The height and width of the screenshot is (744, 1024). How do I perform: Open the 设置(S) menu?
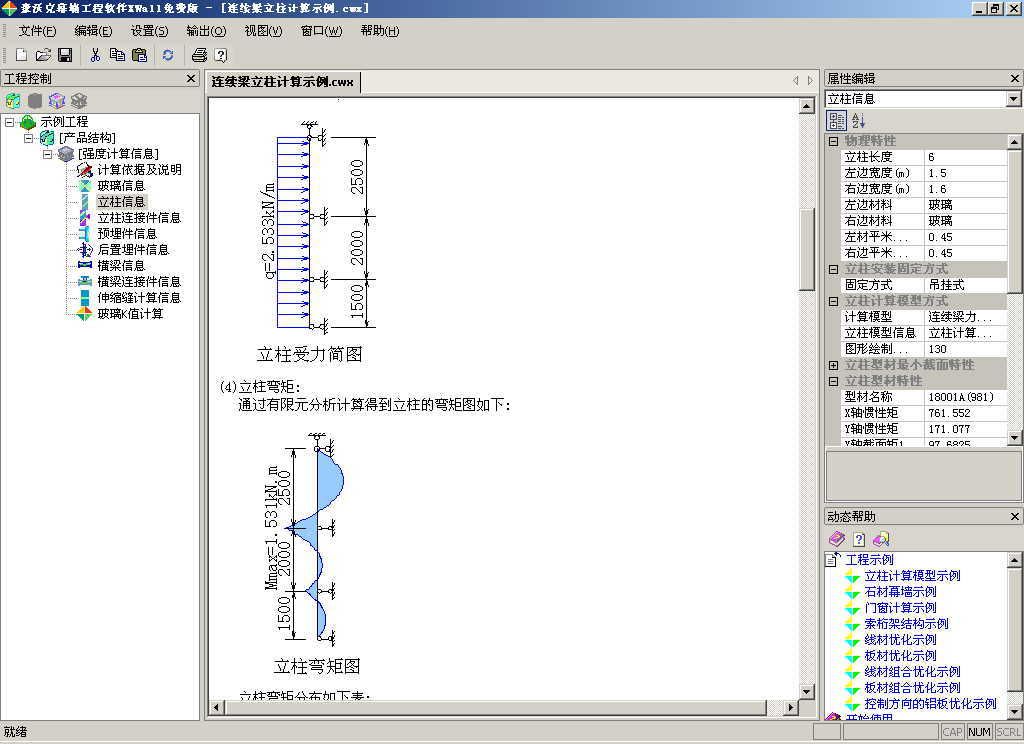[149, 31]
